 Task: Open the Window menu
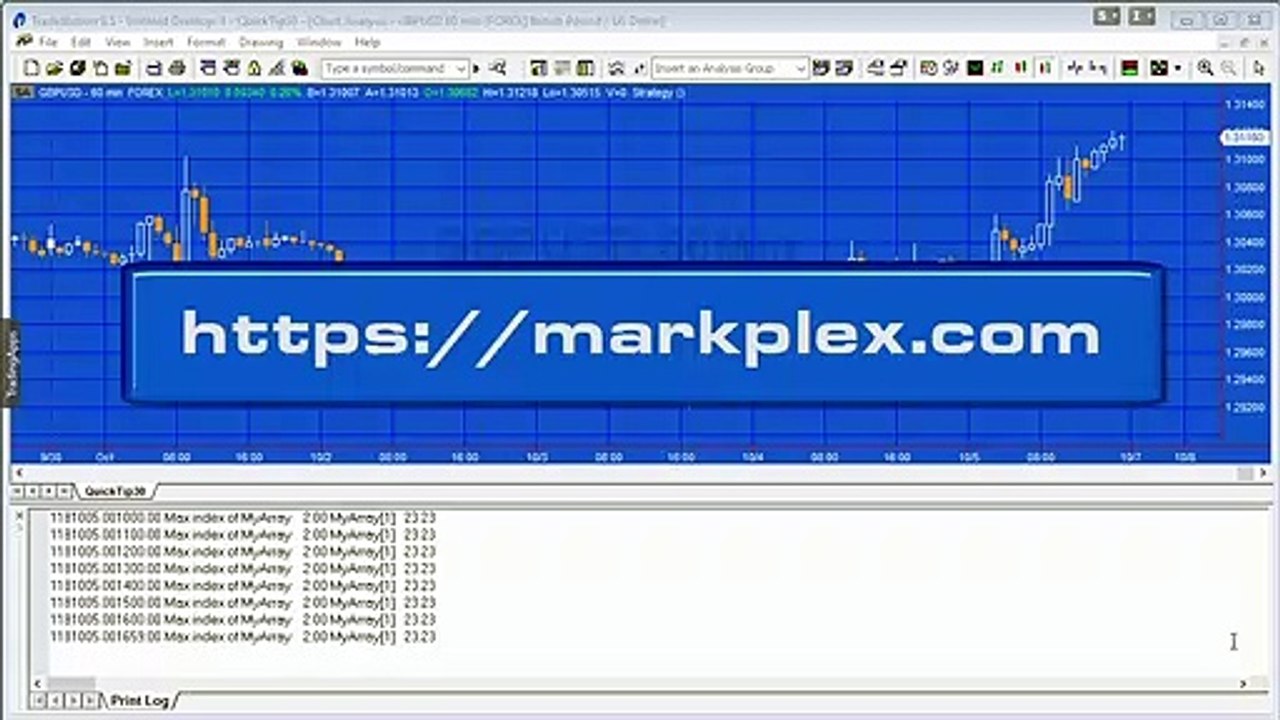point(319,42)
